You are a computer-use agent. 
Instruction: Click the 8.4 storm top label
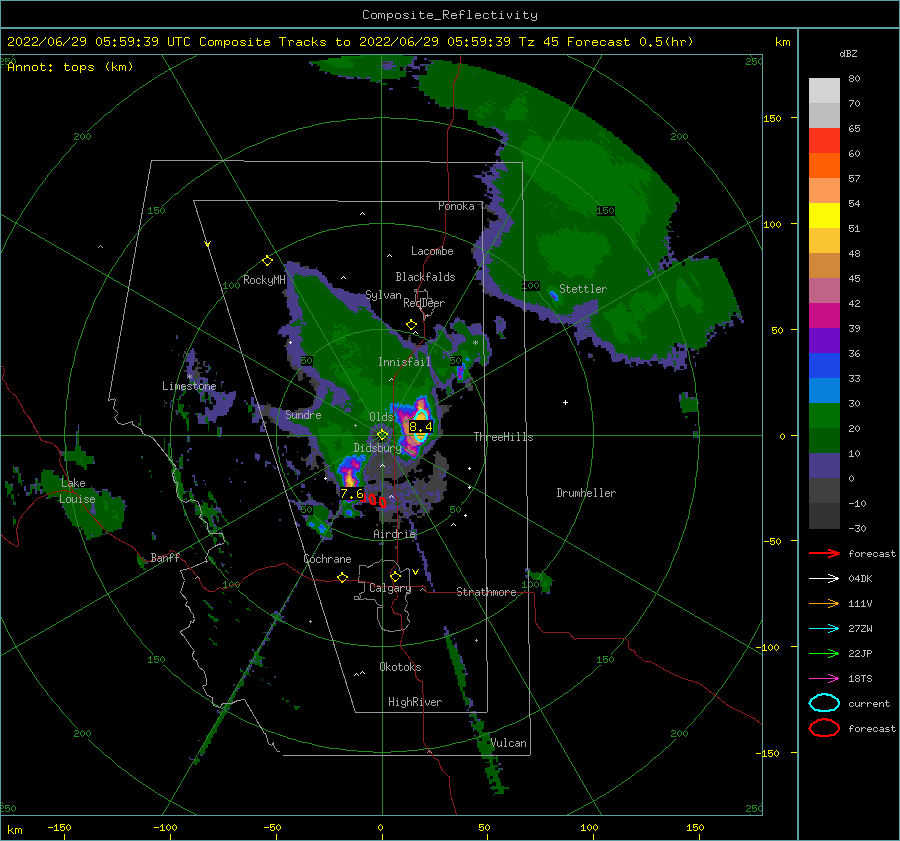click(x=421, y=427)
